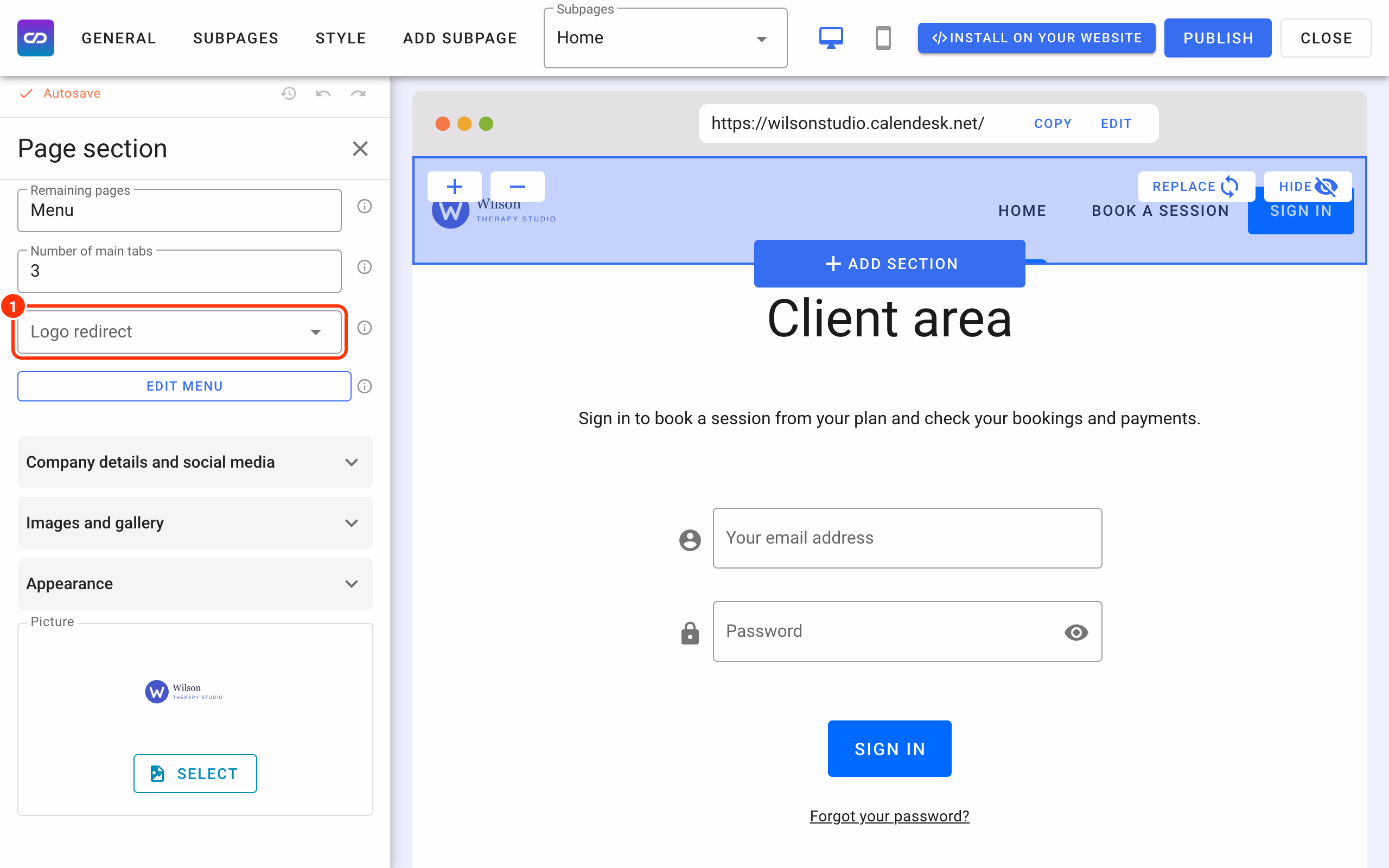
Task: Click the Close editor button
Action: (x=1326, y=38)
